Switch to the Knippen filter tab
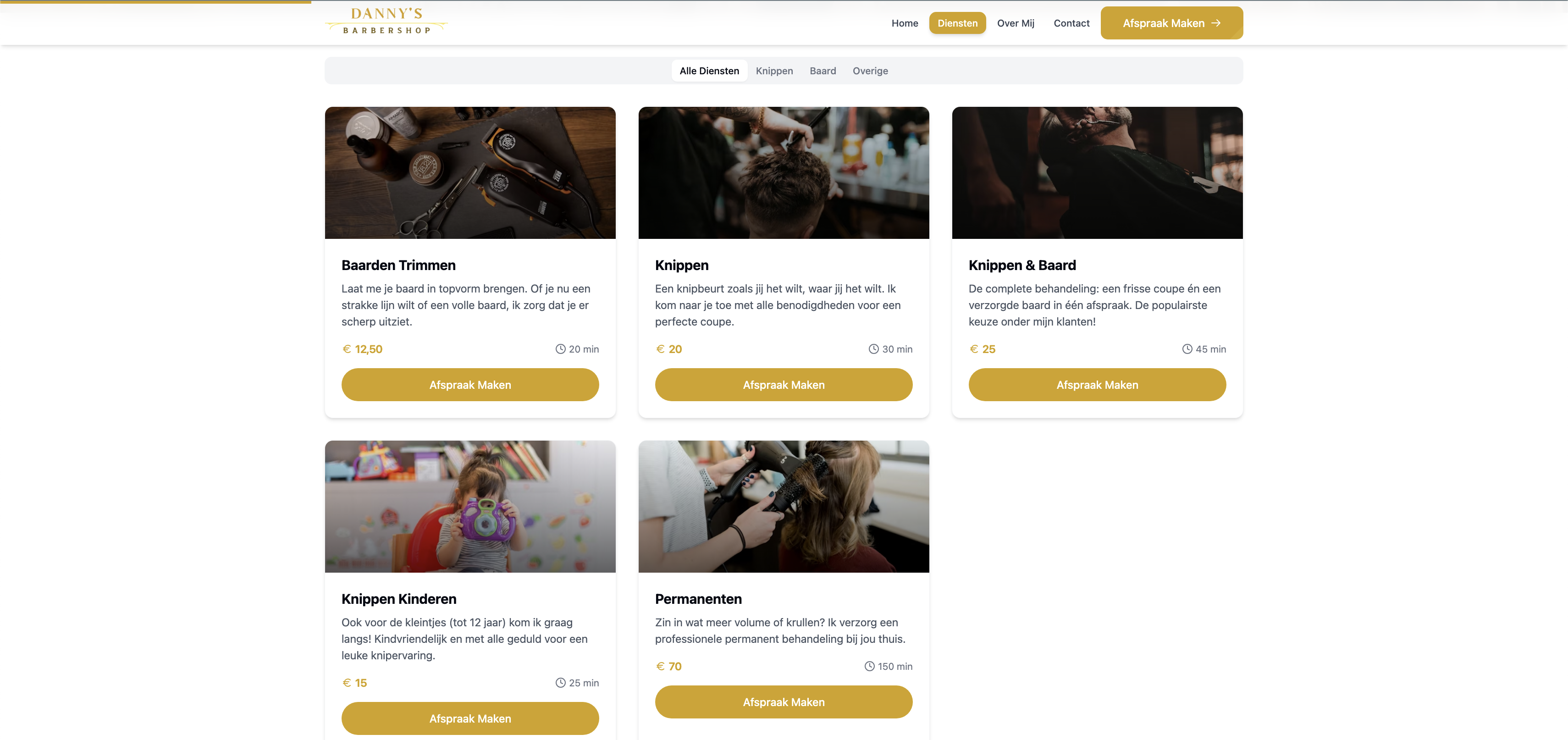The height and width of the screenshot is (740, 1568). (x=774, y=71)
